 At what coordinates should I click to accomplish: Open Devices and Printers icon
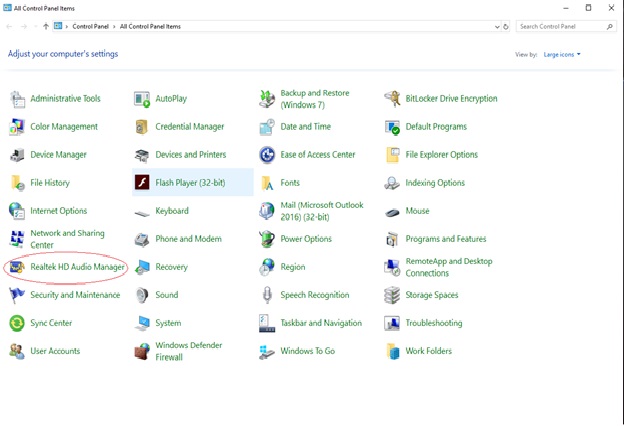(142, 155)
